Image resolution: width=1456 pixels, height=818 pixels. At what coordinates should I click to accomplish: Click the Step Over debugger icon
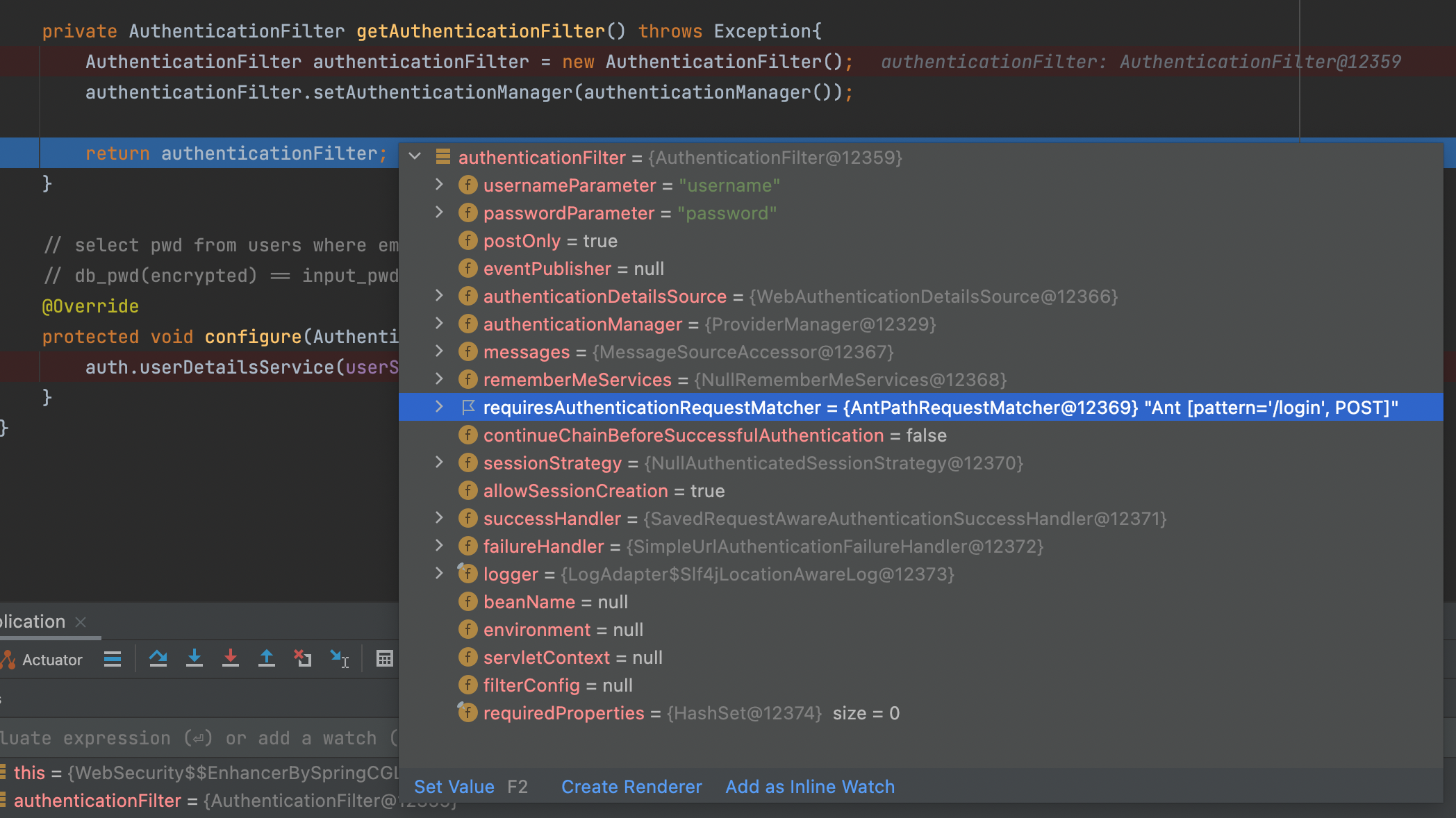point(158,658)
